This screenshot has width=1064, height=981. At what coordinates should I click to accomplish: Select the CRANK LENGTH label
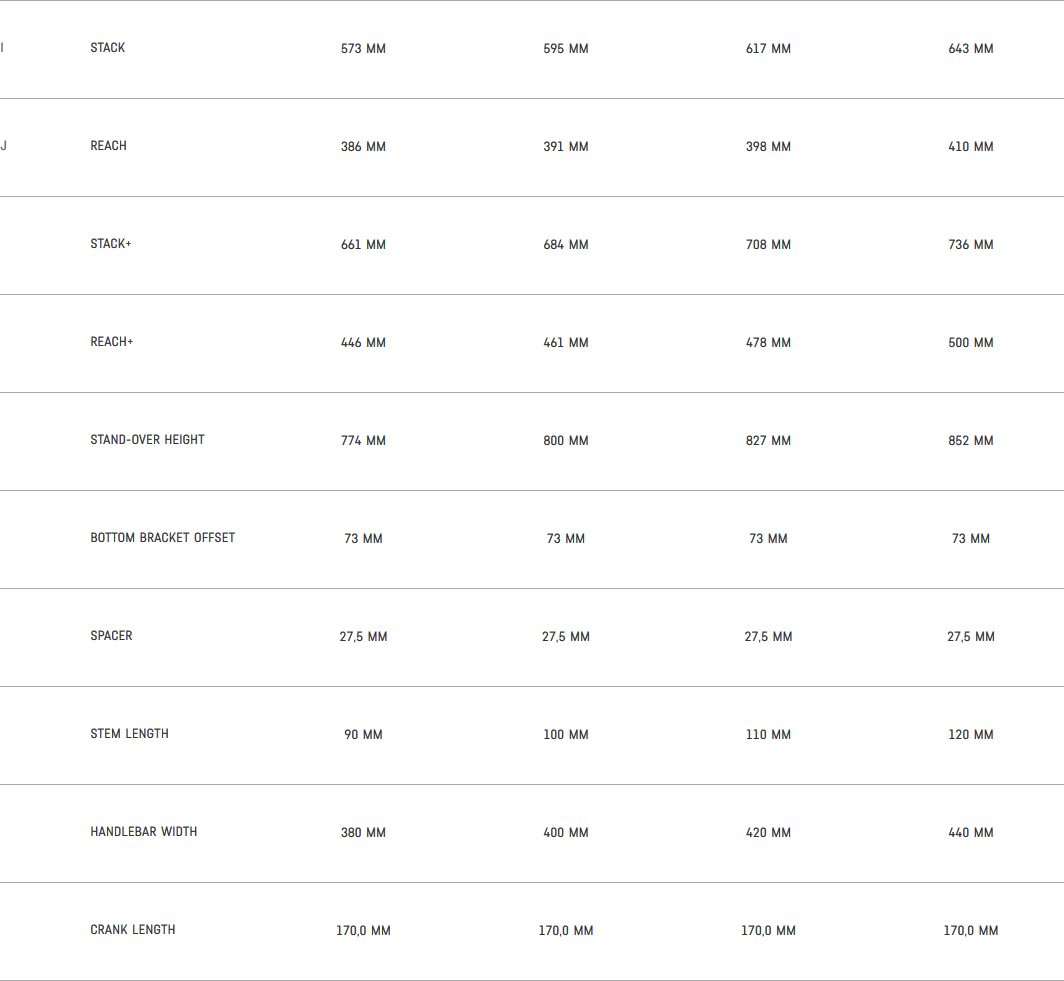click(133, 930)
